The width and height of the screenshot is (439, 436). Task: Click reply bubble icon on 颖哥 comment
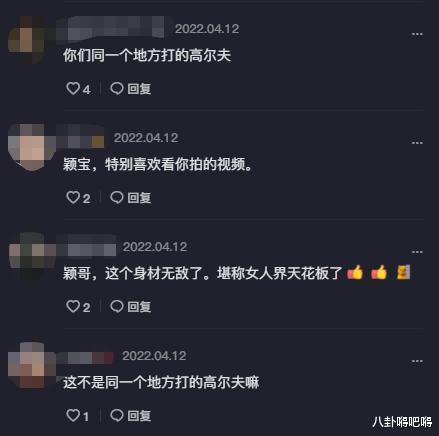tap(117, 307)
